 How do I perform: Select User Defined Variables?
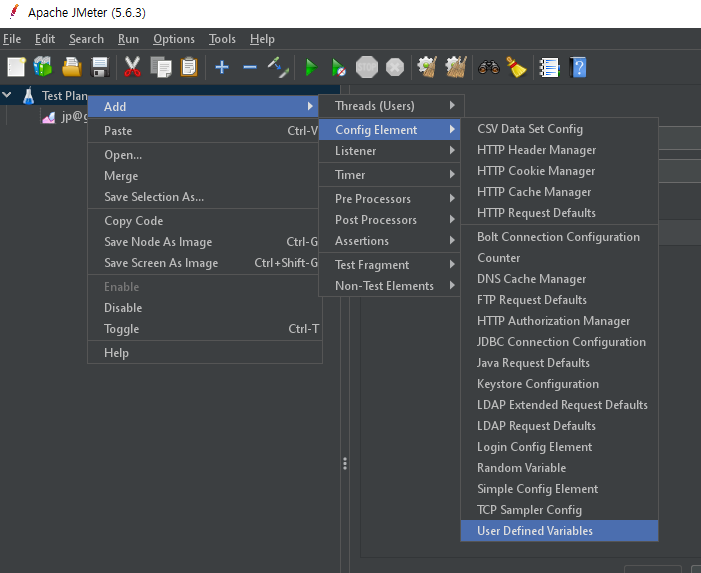coord(559,531)
